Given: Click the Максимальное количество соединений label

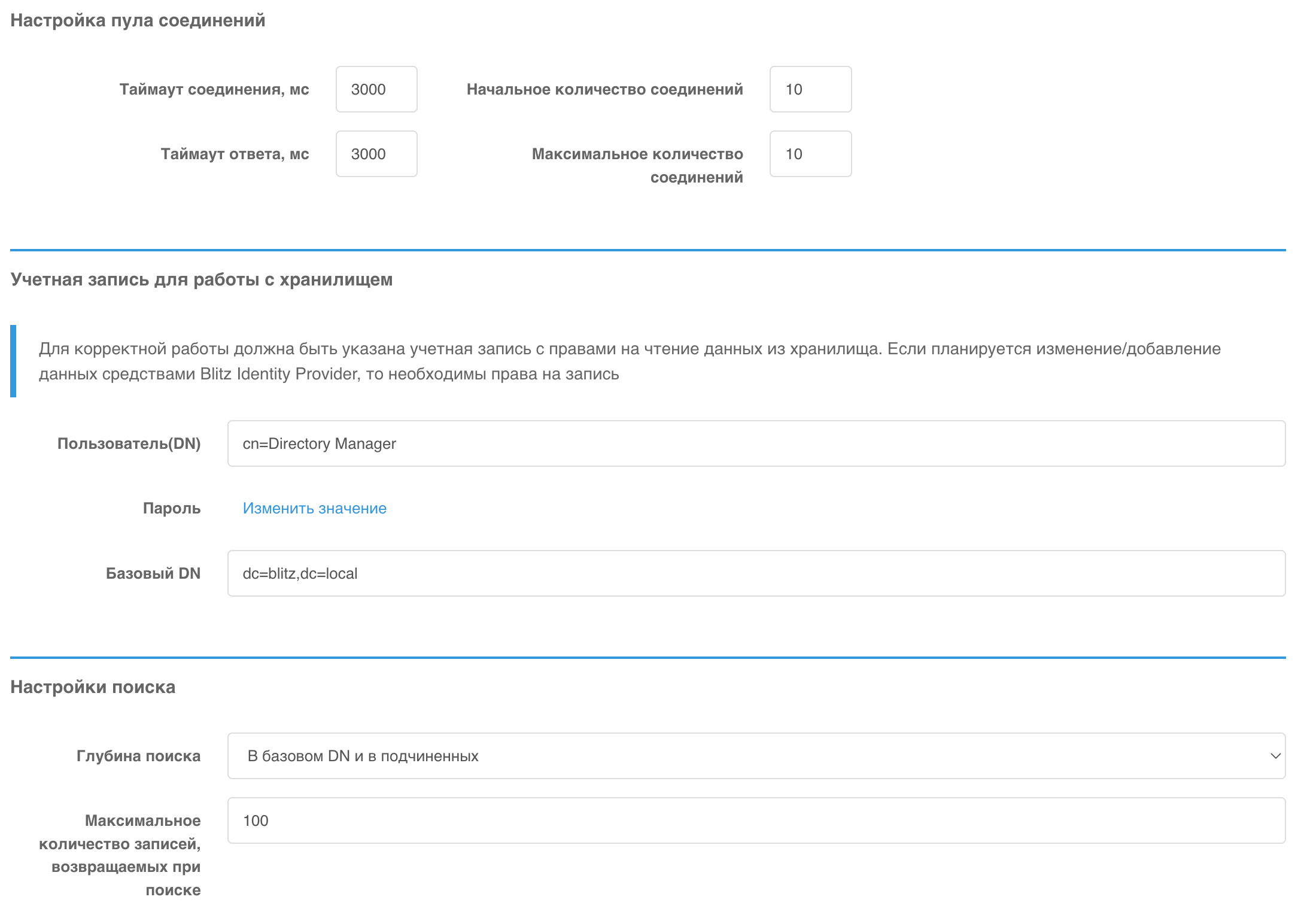Looking at the screenshot, I should pyautogui.click(x=637, y=165).
